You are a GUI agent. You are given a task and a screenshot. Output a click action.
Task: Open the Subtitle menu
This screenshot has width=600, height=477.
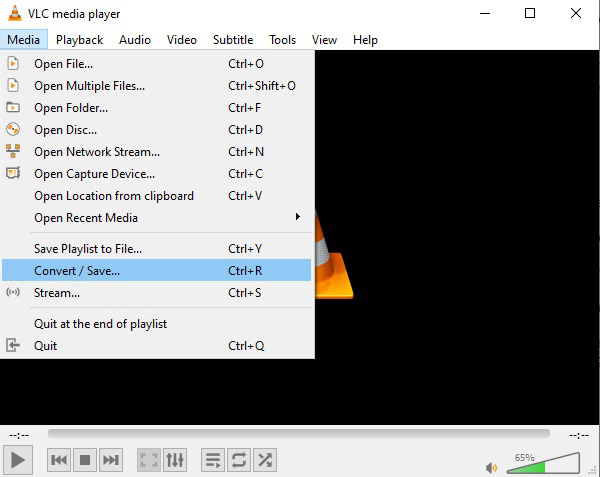233,40
